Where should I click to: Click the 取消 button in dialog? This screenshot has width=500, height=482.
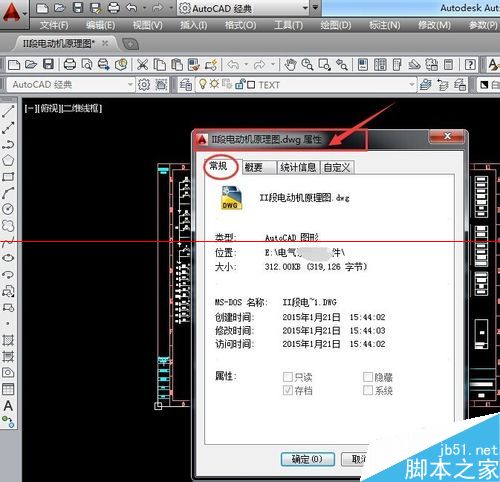point(355,459)
